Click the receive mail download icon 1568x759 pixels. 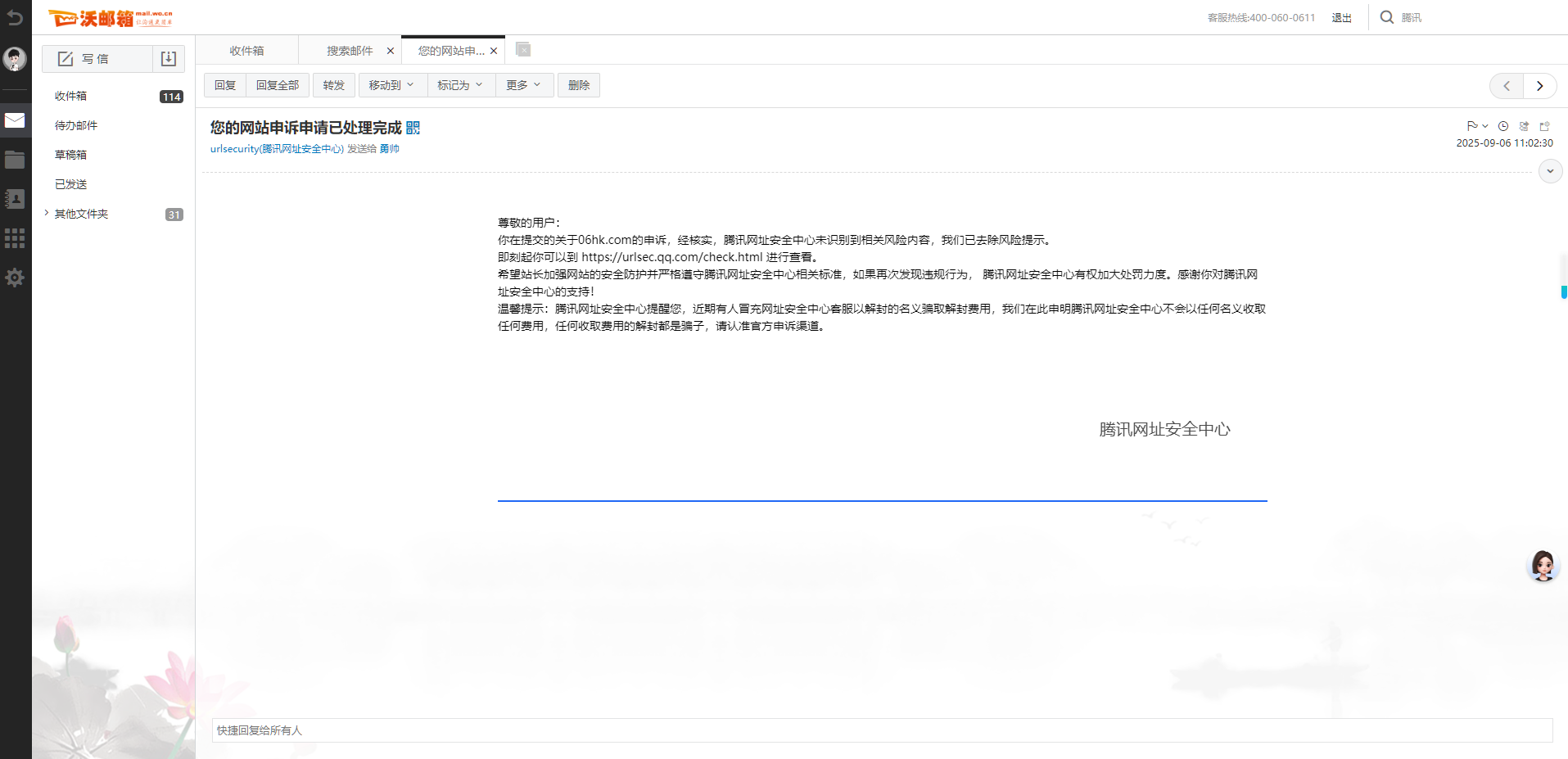coord(169,59)
